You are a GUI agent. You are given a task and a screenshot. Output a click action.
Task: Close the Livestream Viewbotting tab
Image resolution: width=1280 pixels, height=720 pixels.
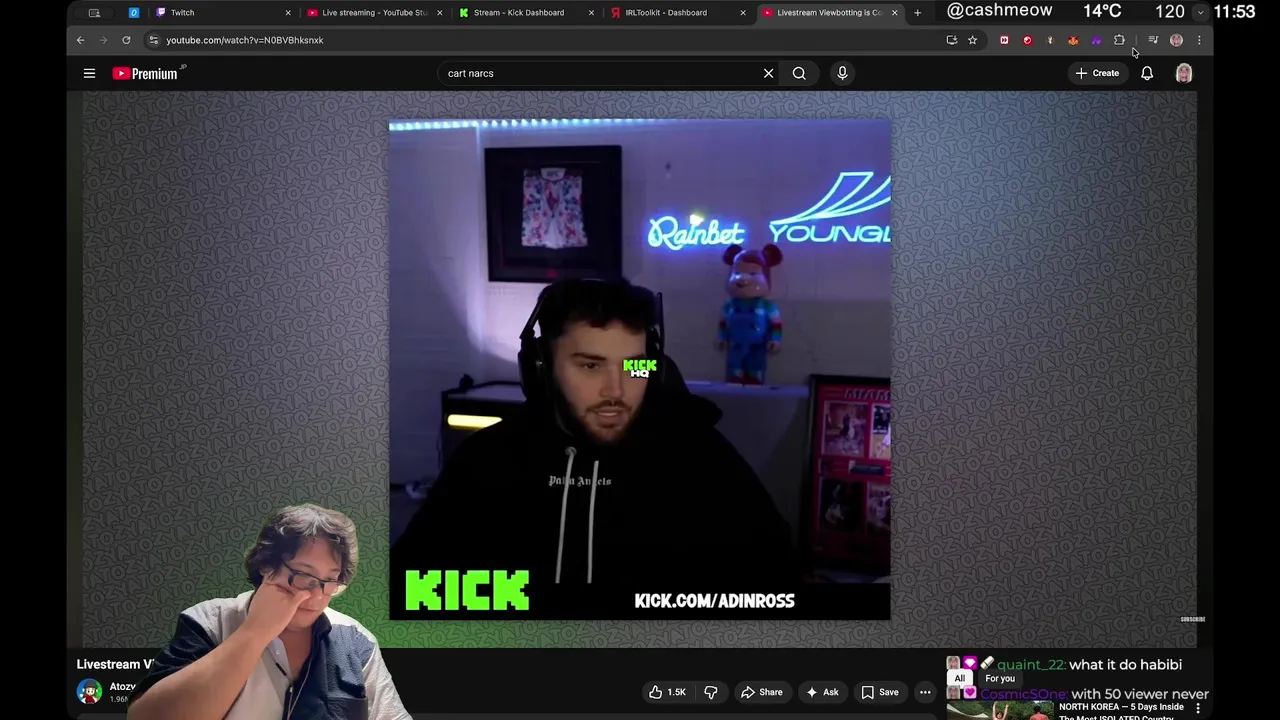pos(894,13)
